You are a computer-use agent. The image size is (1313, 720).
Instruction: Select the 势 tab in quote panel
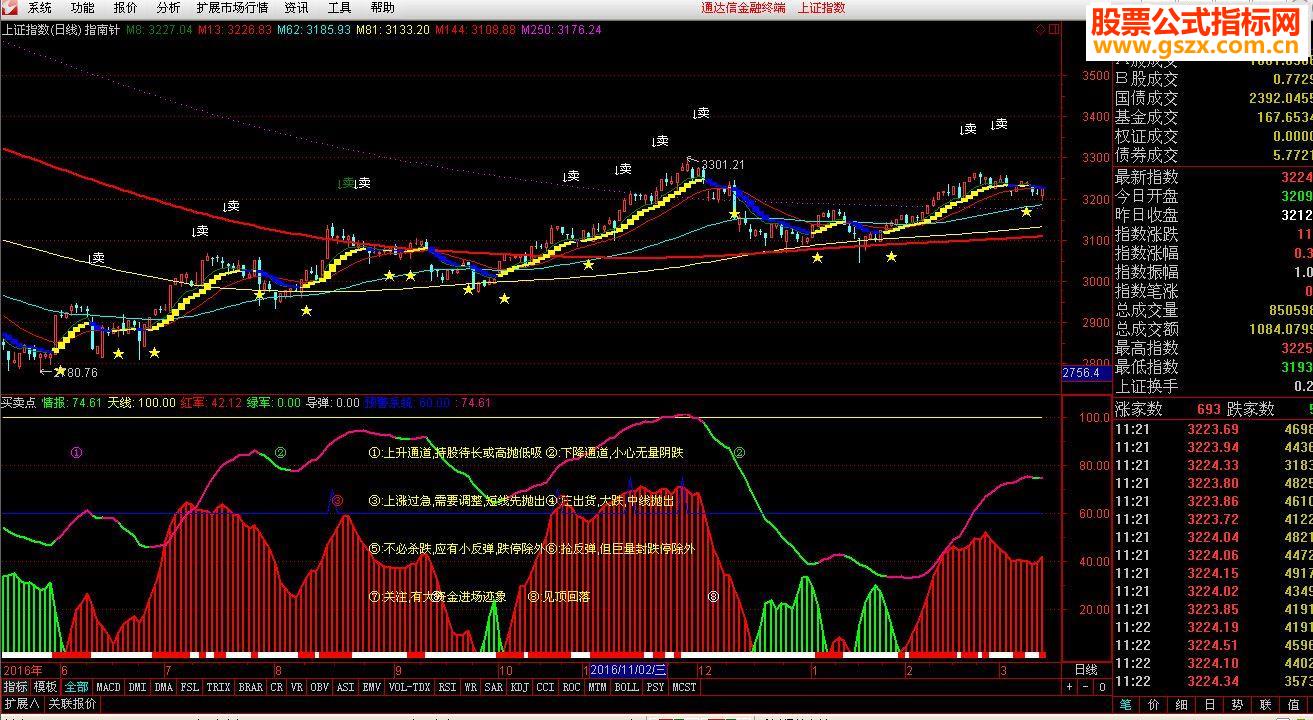click(x=1238, y=706)
